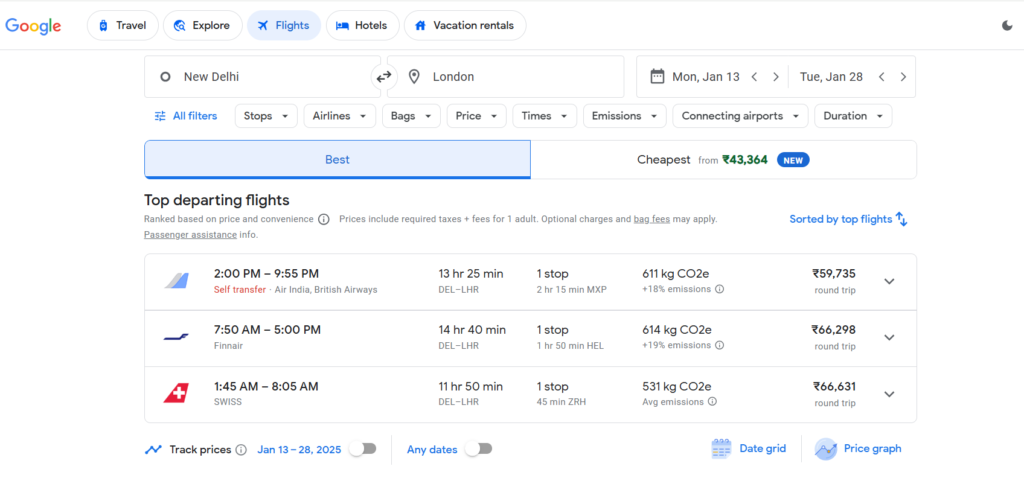Go to next day for Mon, Jan 13
The height and width of the screenshot is (478, 1024).
[x=776, y=77]
